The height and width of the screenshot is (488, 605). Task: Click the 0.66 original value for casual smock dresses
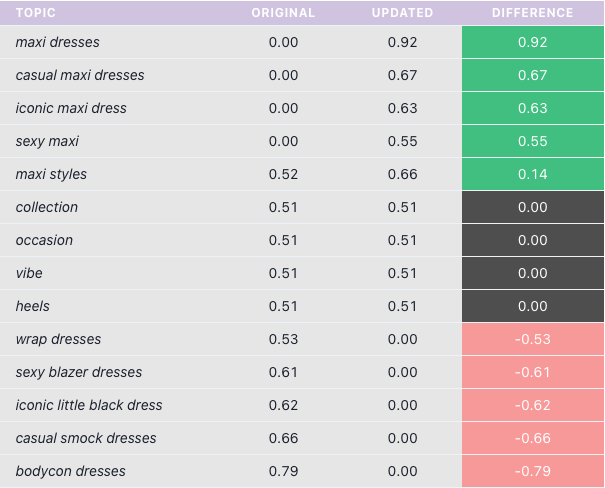[x=283, y=438]
